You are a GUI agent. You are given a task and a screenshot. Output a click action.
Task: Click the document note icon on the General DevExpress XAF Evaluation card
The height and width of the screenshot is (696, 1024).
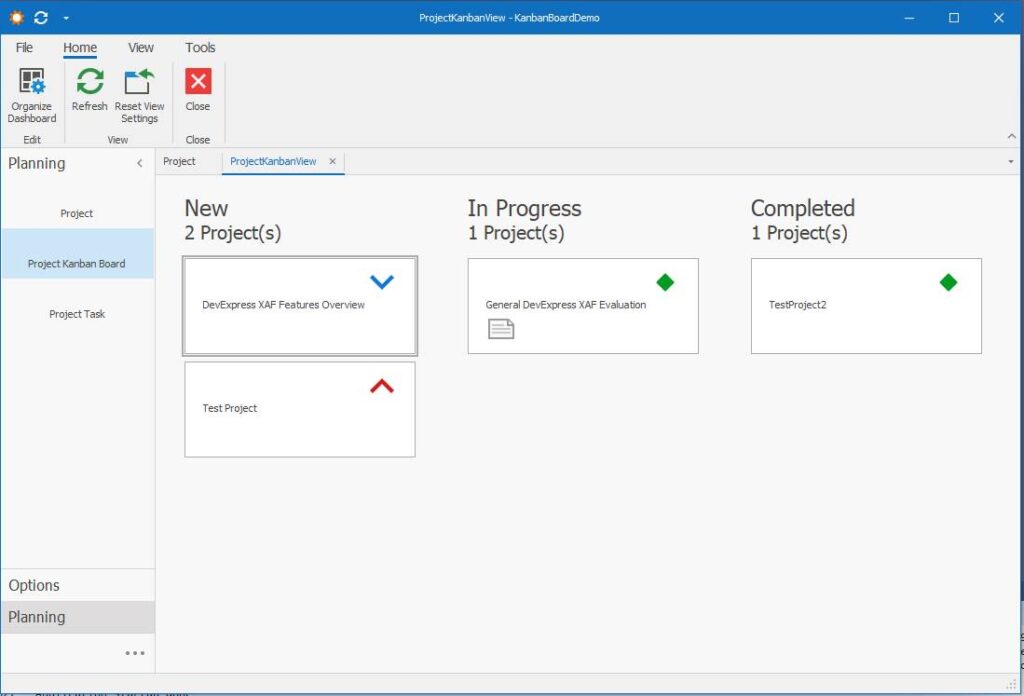pyautogui.click(x=501, y=328)
